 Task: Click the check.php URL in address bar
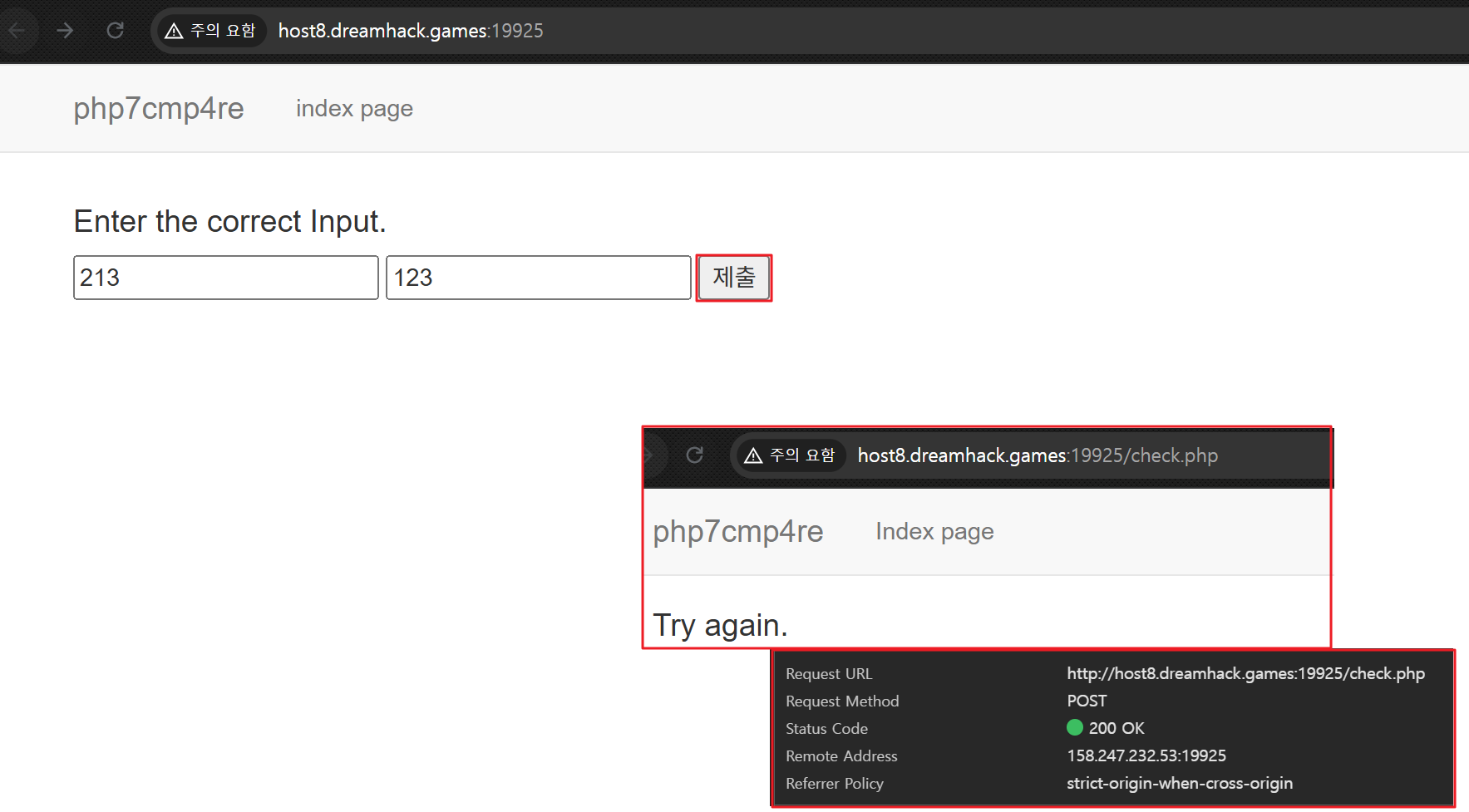(x=1037, y=455)
